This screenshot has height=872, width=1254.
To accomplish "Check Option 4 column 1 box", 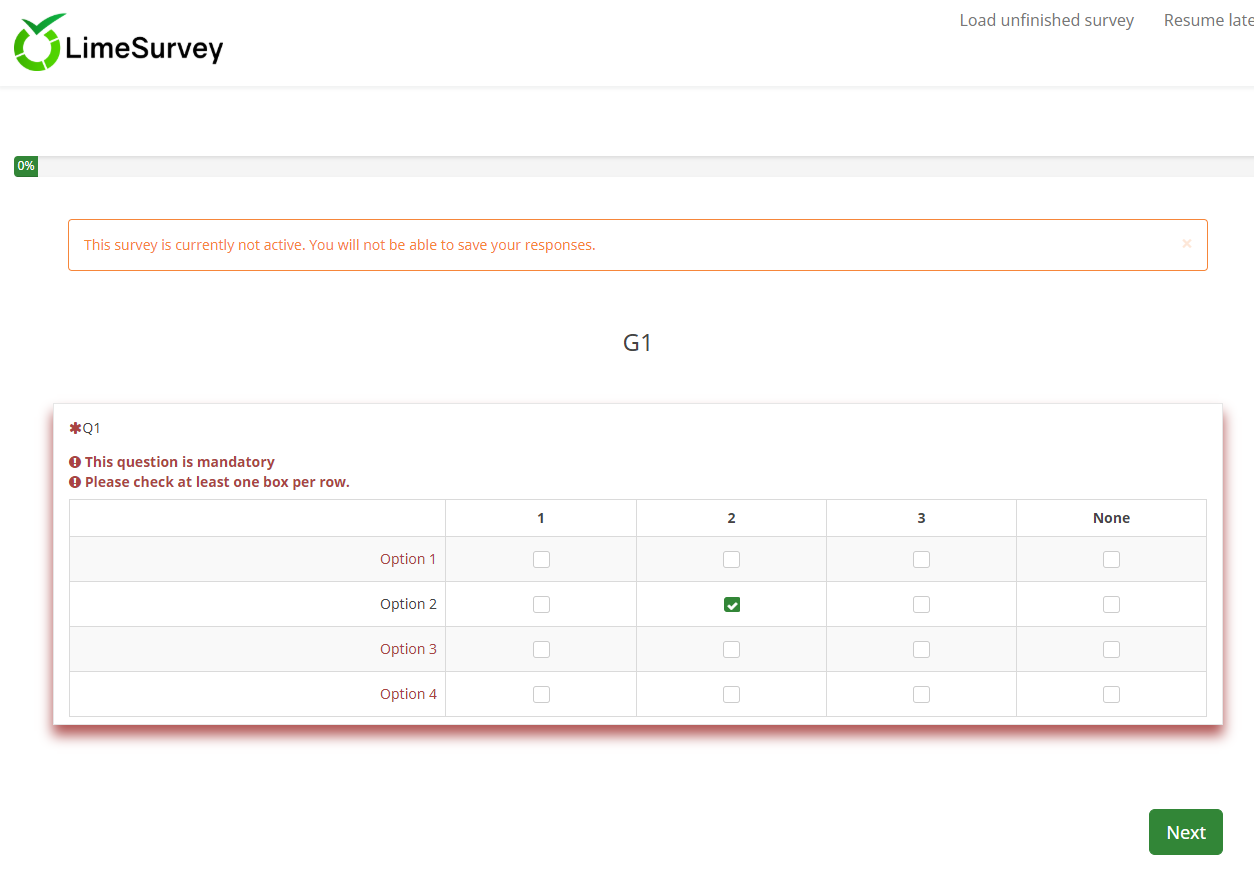I will (x=541, y=694).
